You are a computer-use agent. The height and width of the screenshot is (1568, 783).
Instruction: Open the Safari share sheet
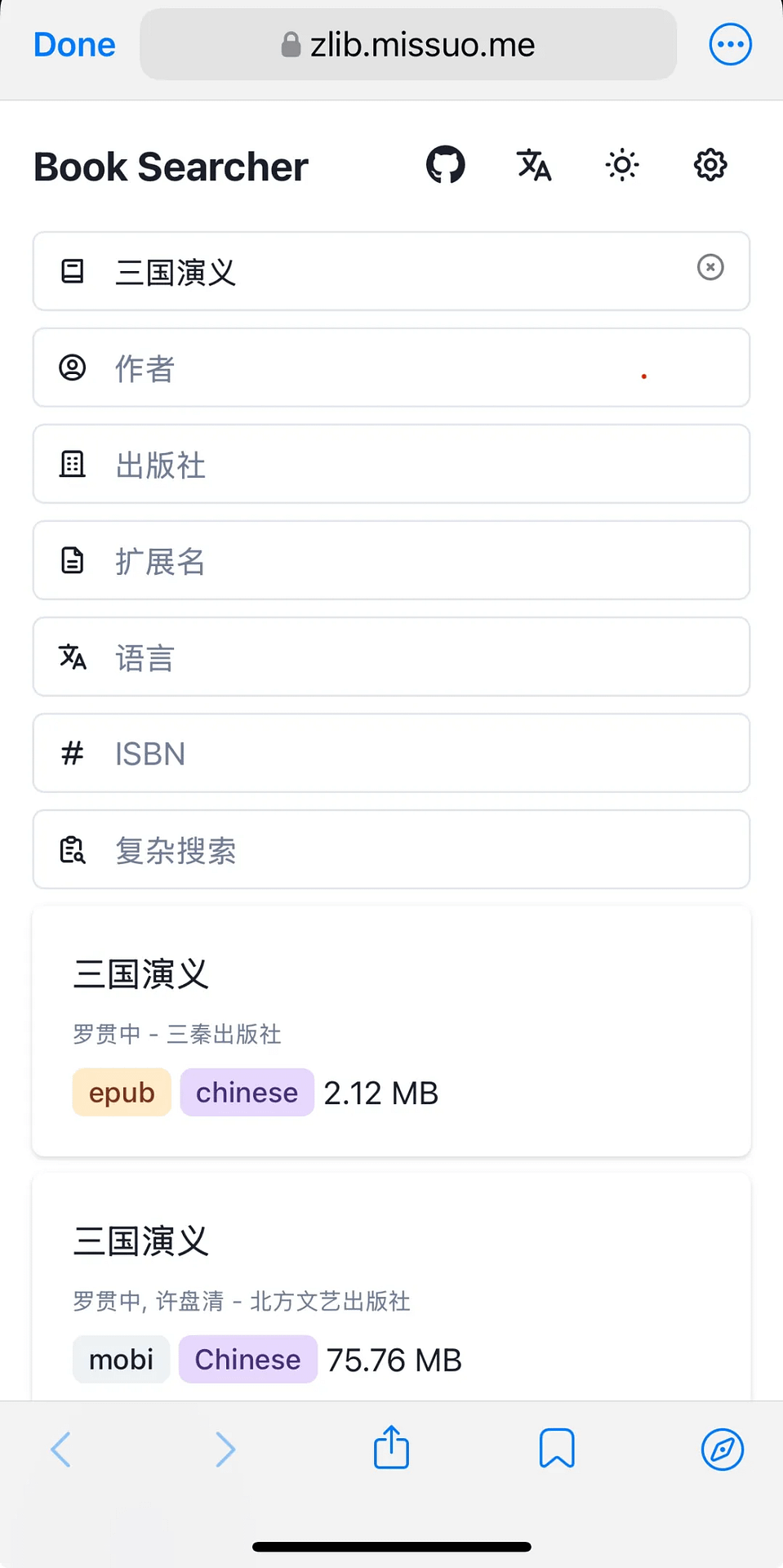tap(391, 1448)
